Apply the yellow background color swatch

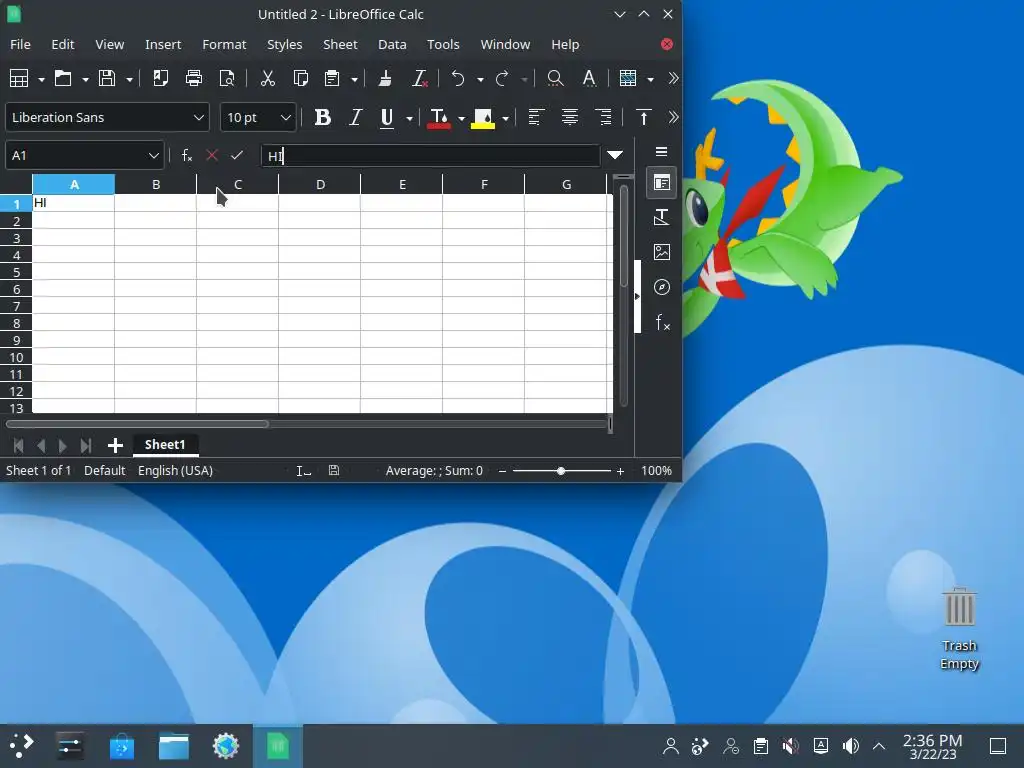[x=483, y=118]
